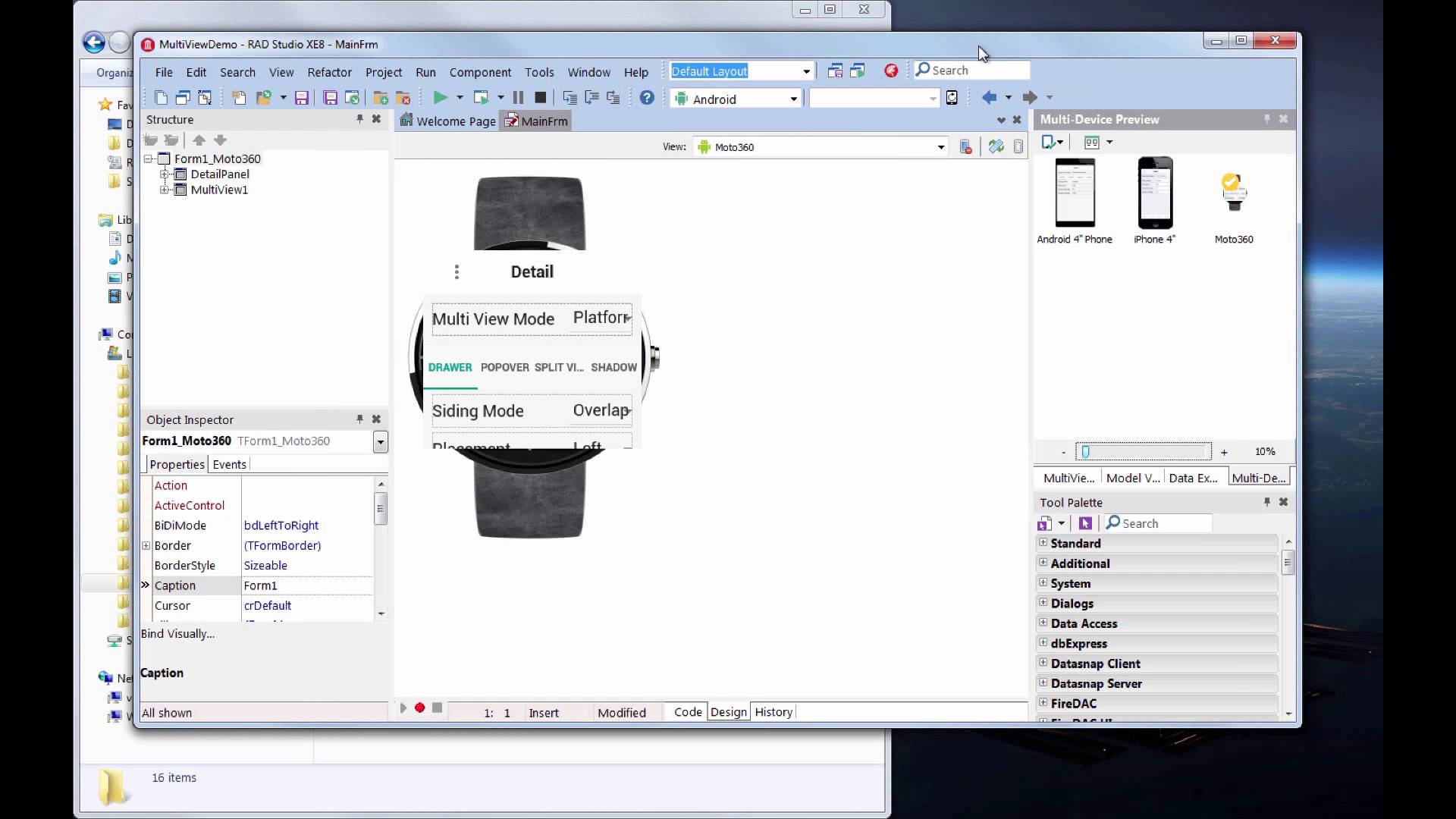Navigate forward with the gray right arrow

1029,97
